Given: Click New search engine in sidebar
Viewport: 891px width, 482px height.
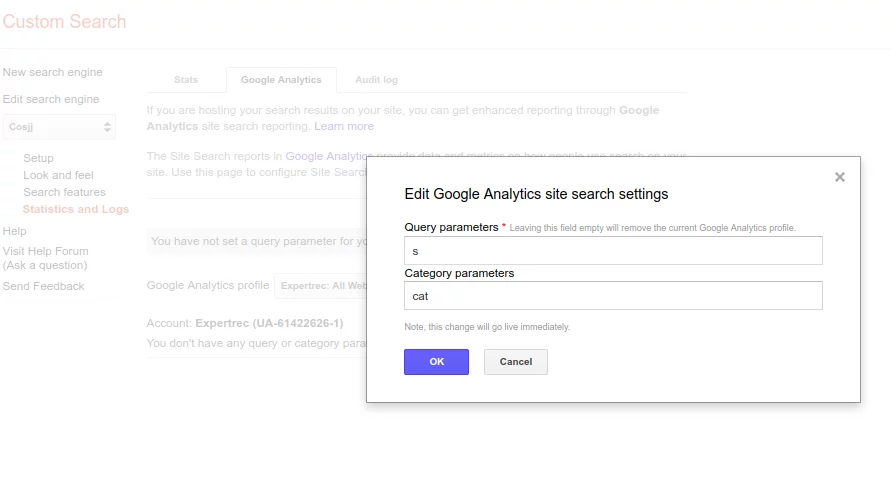Looking at the screenshot, I should (x=52, y=72).
